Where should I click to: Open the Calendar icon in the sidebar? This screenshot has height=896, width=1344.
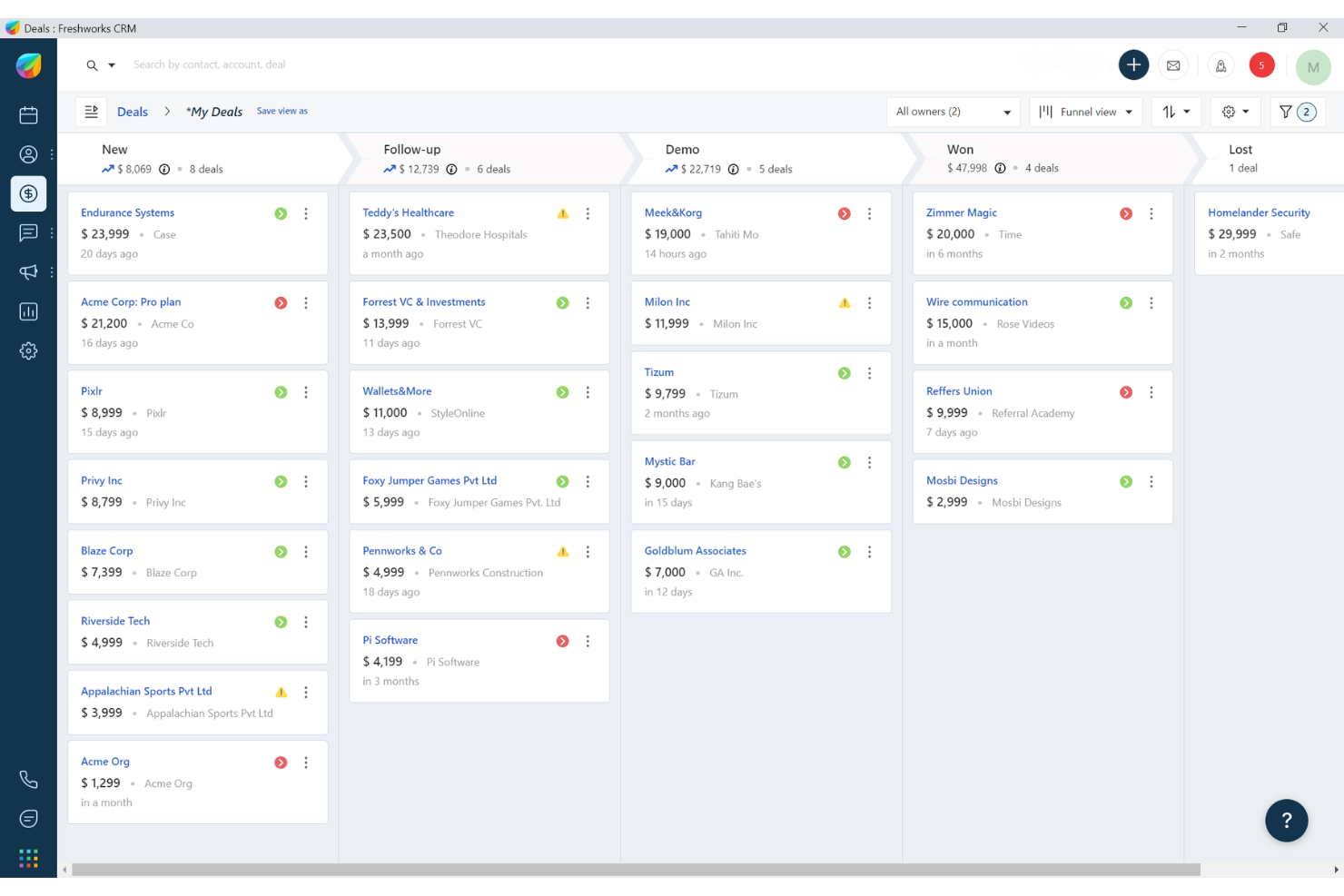pos(28,115)
